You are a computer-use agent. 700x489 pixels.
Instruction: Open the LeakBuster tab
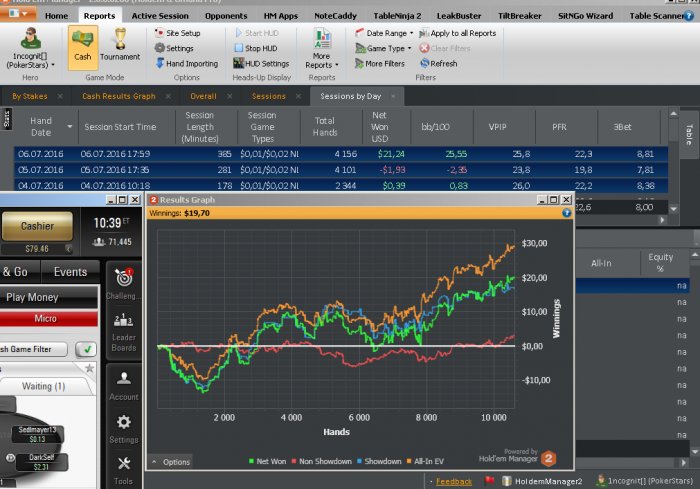point(458,16)
